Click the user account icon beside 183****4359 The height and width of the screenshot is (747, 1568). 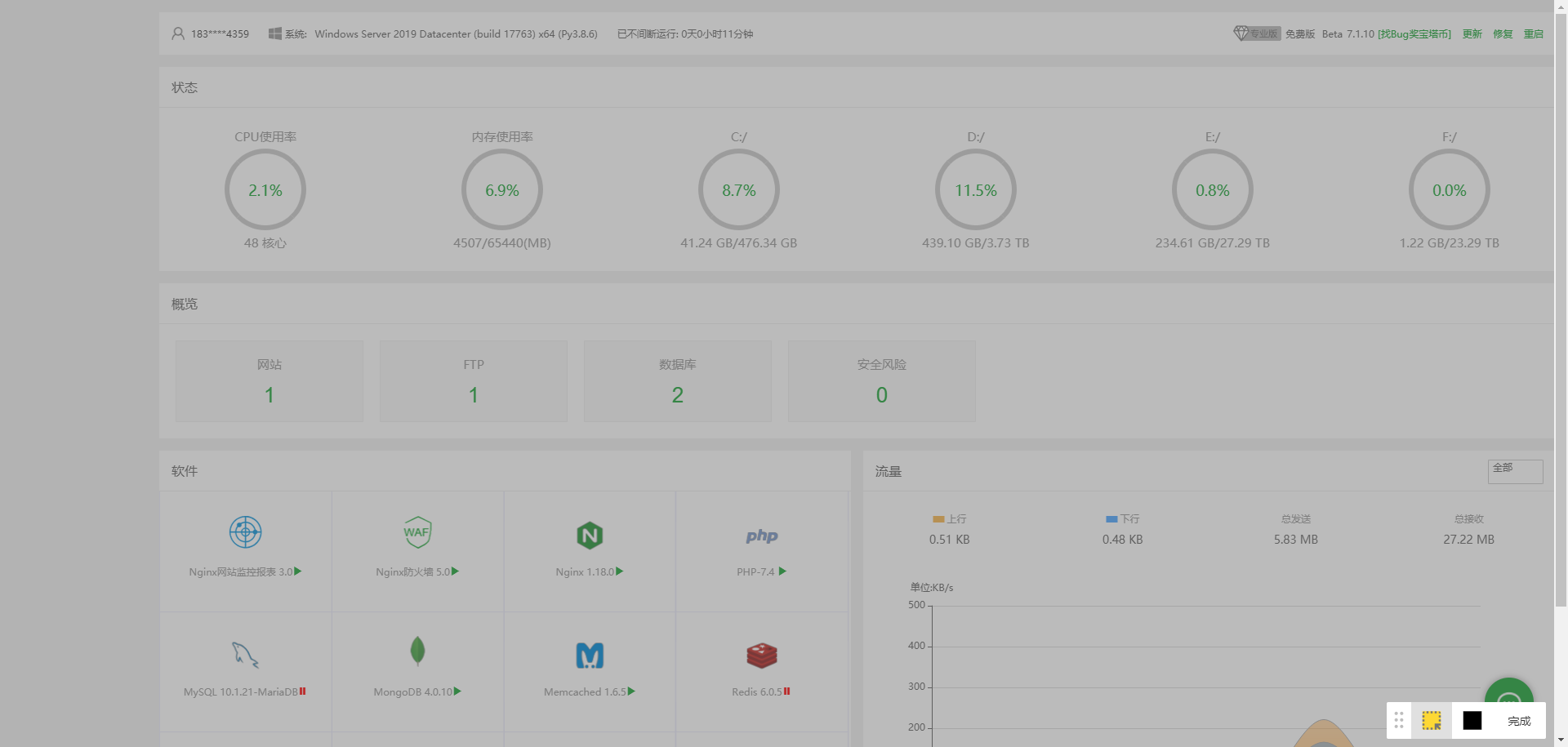178,33
